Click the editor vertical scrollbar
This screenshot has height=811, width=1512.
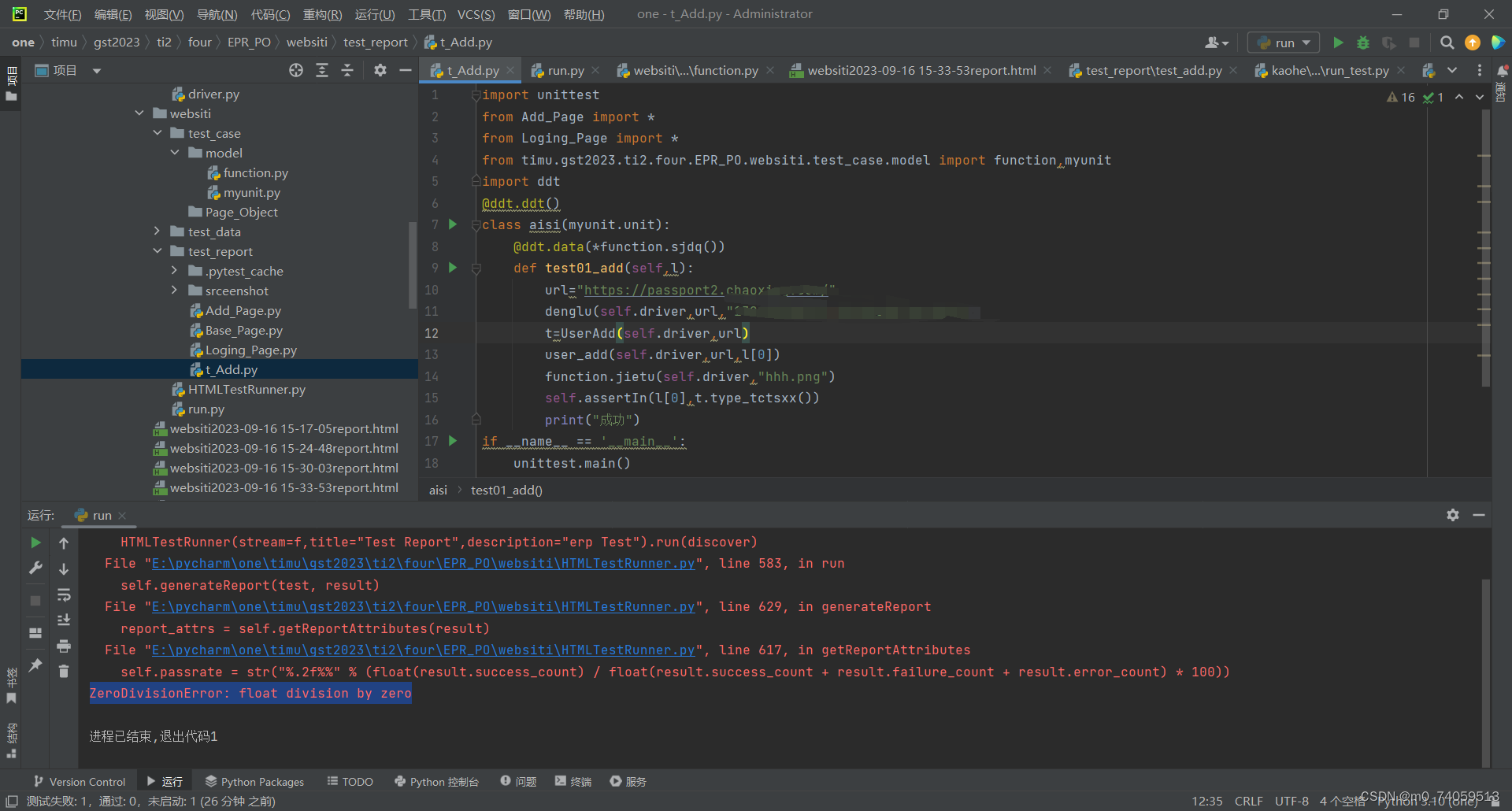(x=1484, y=248)
